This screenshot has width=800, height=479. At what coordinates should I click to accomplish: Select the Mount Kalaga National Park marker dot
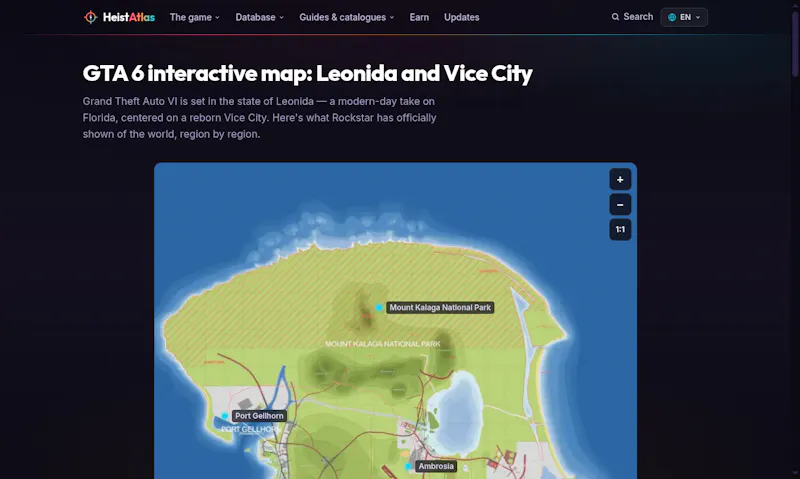coord(379,307)
